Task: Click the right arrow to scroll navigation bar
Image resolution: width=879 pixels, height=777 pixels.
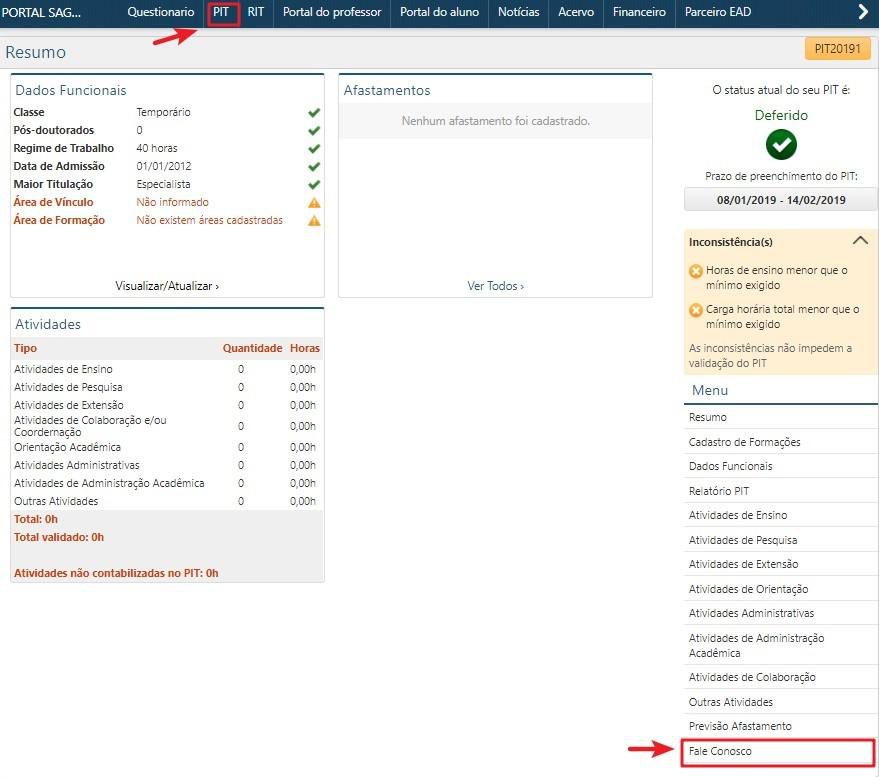Action: [863, 12]
